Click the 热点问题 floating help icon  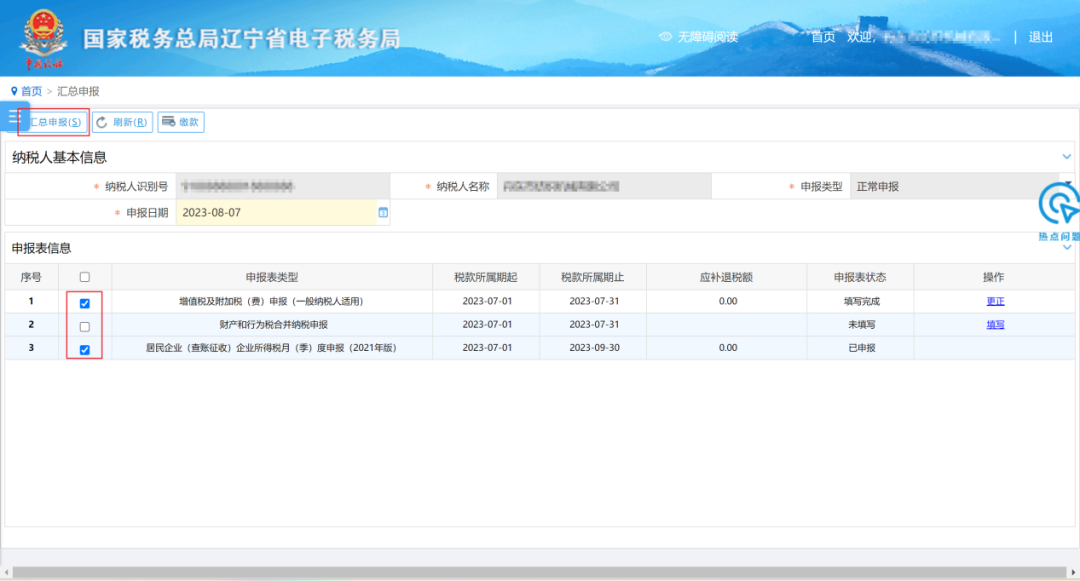(1058, 205)
